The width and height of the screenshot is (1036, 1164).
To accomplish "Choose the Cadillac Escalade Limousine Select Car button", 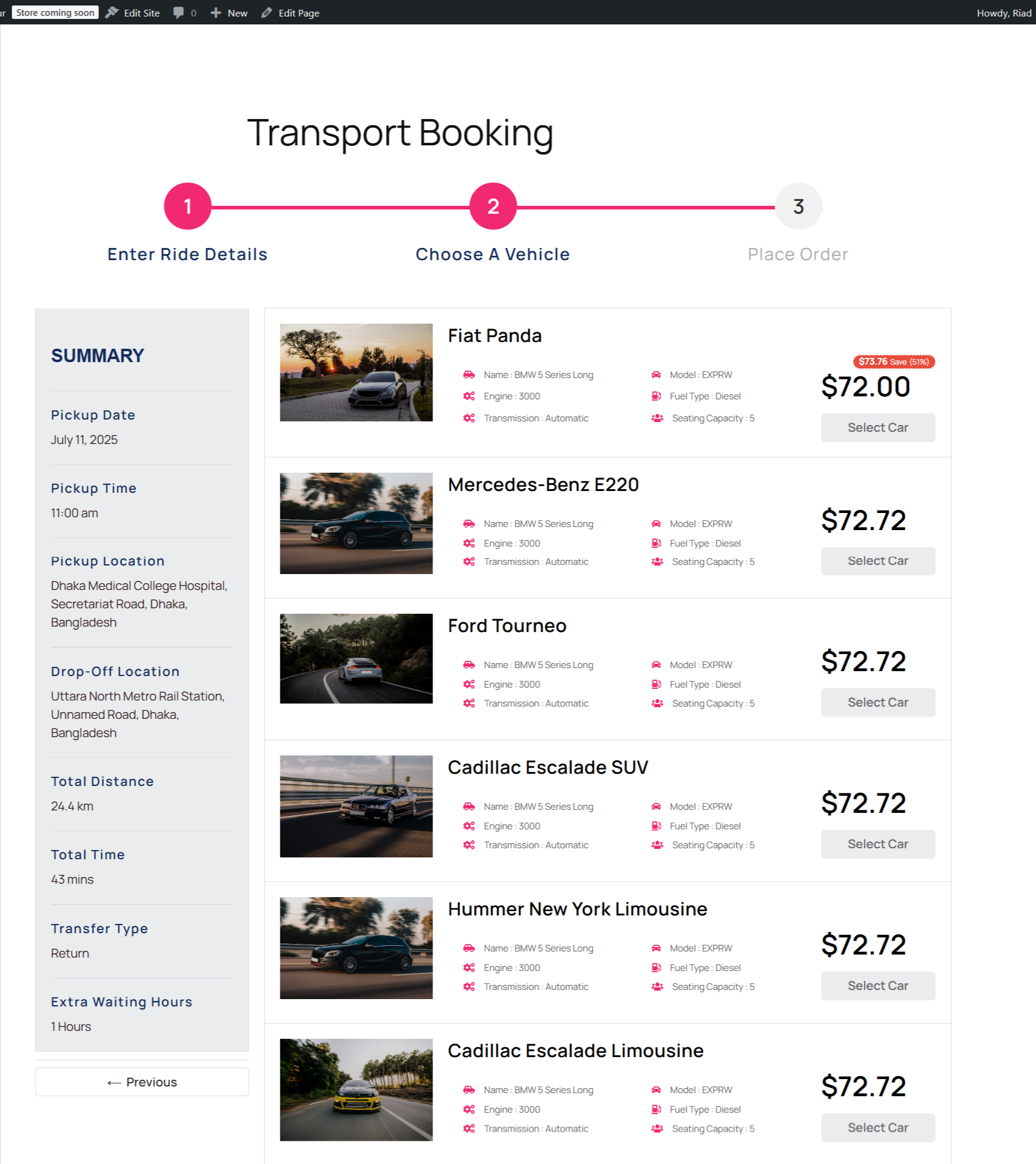I will coord(878,1127).
